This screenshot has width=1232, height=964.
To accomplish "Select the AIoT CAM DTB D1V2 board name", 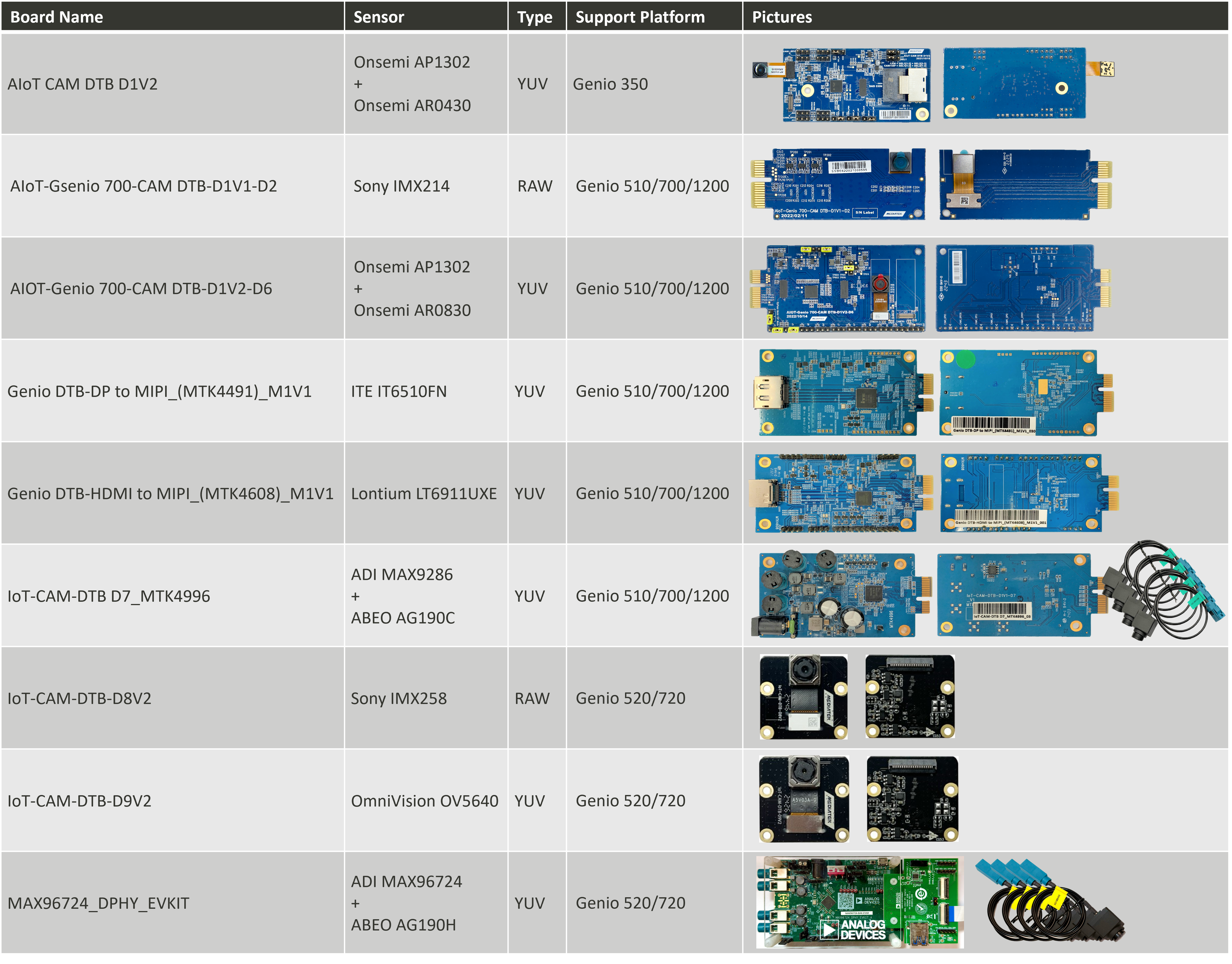I will pos(83,84).
